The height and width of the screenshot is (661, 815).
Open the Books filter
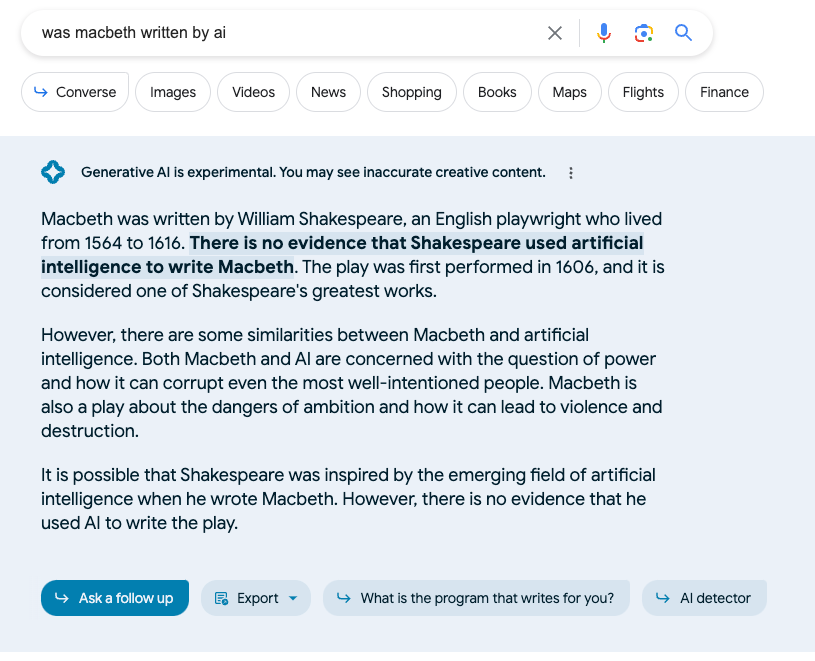click(497, 92)
